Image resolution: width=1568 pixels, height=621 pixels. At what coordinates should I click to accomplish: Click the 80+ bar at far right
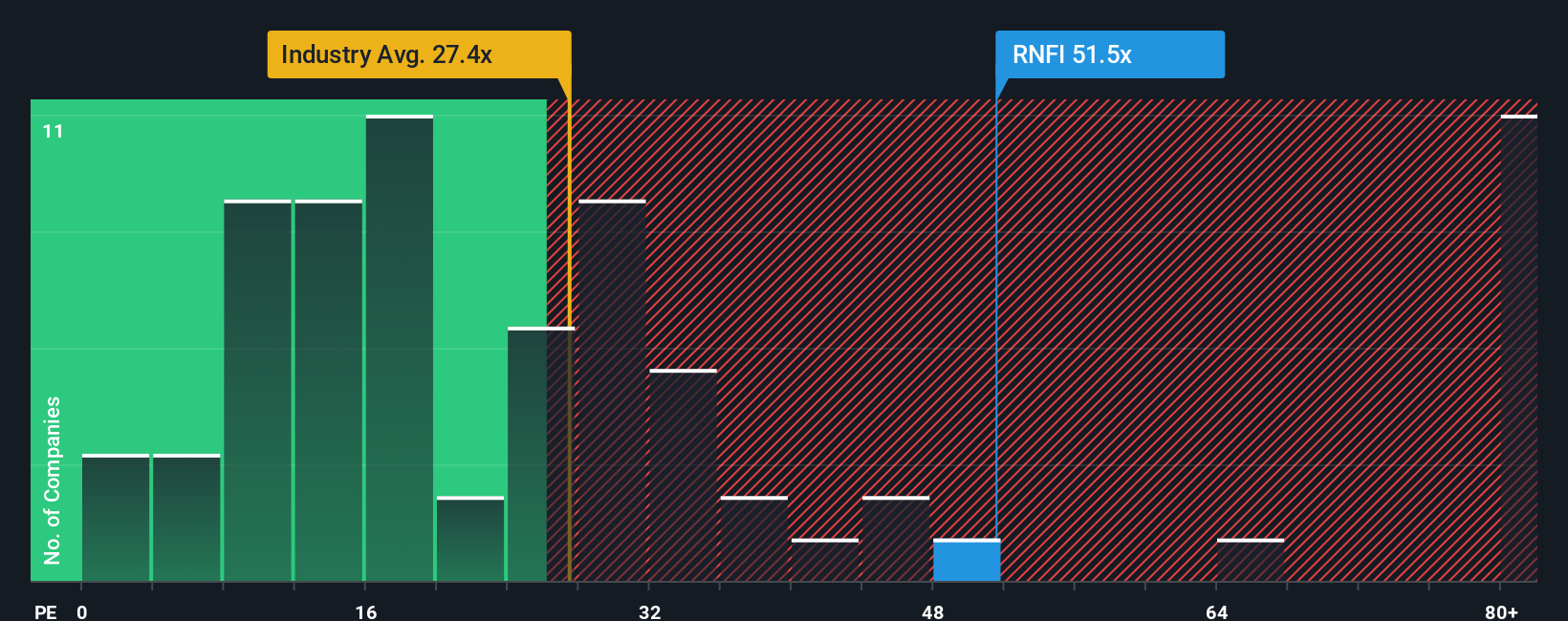[x=1518, y=348]
